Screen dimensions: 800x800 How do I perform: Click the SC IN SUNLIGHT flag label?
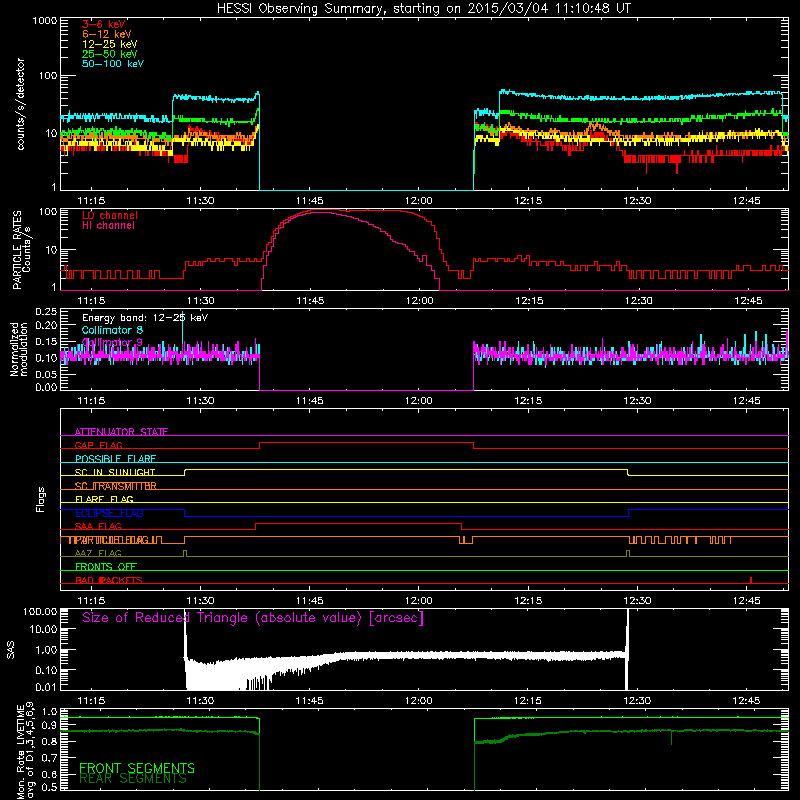coord(115,472)
